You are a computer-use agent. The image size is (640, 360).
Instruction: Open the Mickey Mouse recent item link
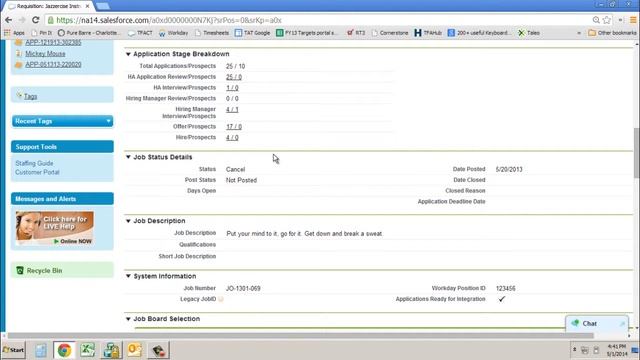pos(45,53)
